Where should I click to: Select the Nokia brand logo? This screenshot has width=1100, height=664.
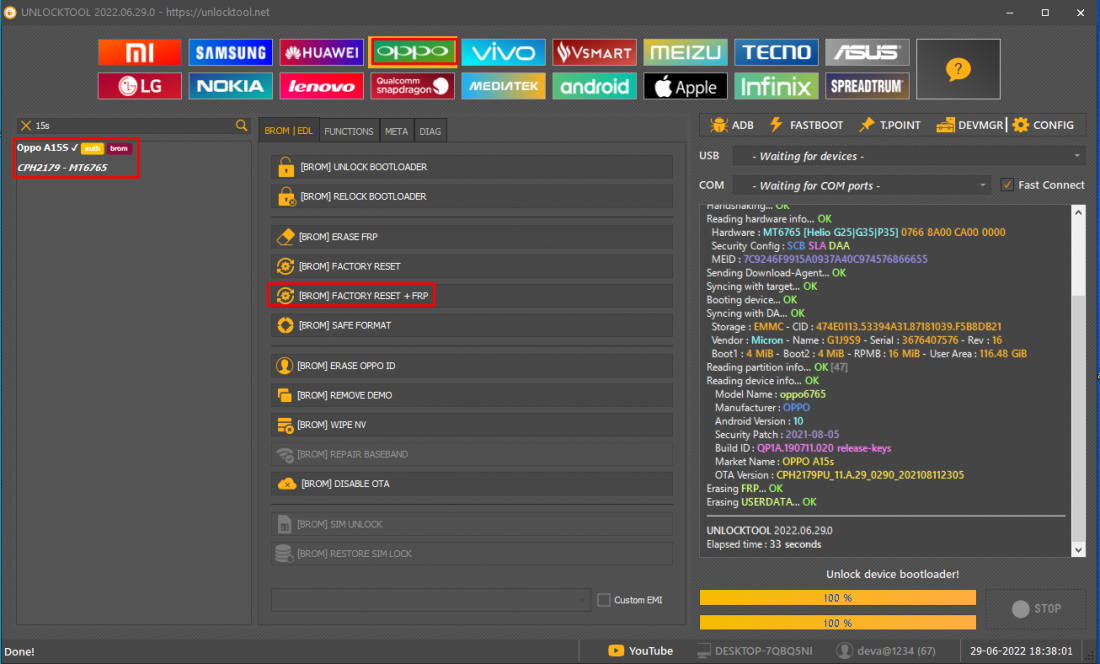(x=230, y=86)
